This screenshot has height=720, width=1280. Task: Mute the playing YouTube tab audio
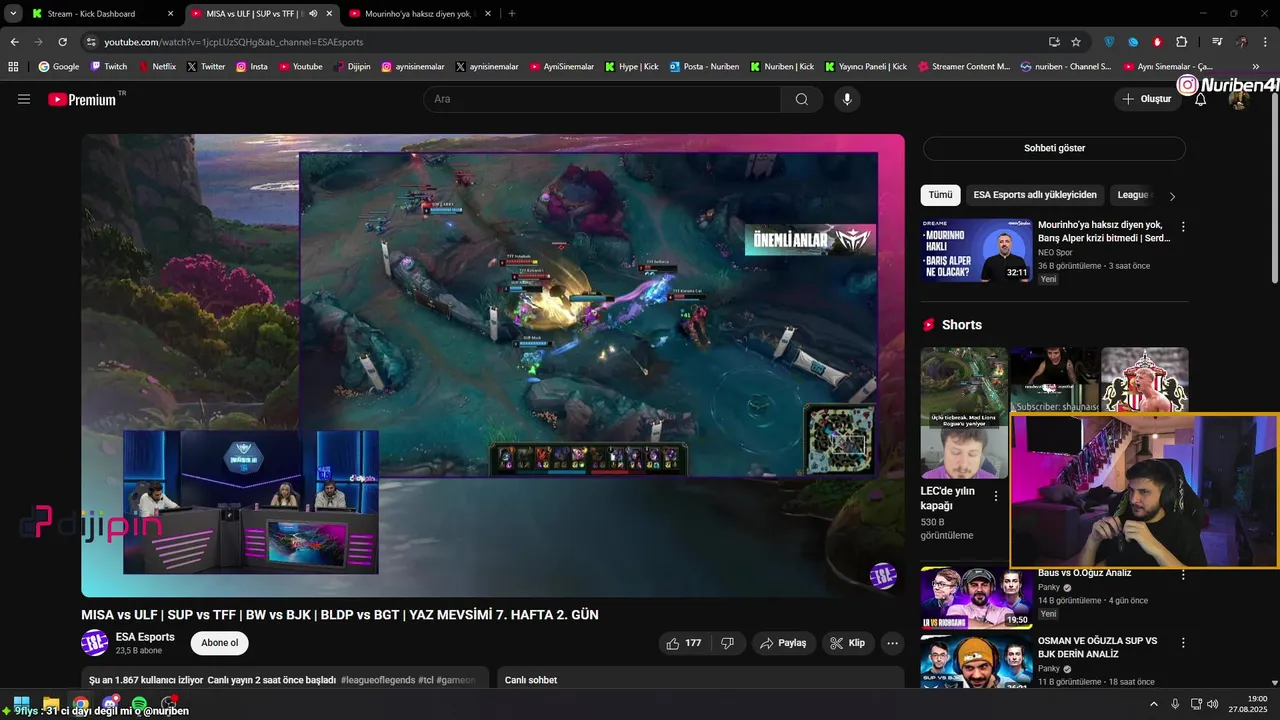coord(313,14)
